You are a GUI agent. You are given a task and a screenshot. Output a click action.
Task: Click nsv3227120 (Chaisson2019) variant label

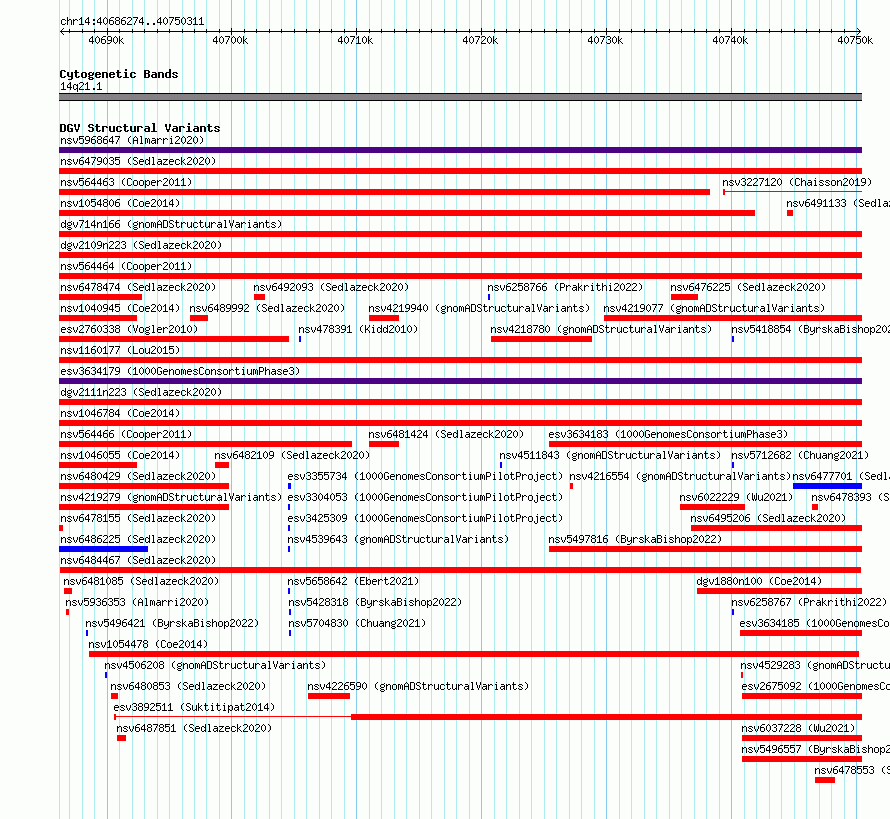coord(797,182)
